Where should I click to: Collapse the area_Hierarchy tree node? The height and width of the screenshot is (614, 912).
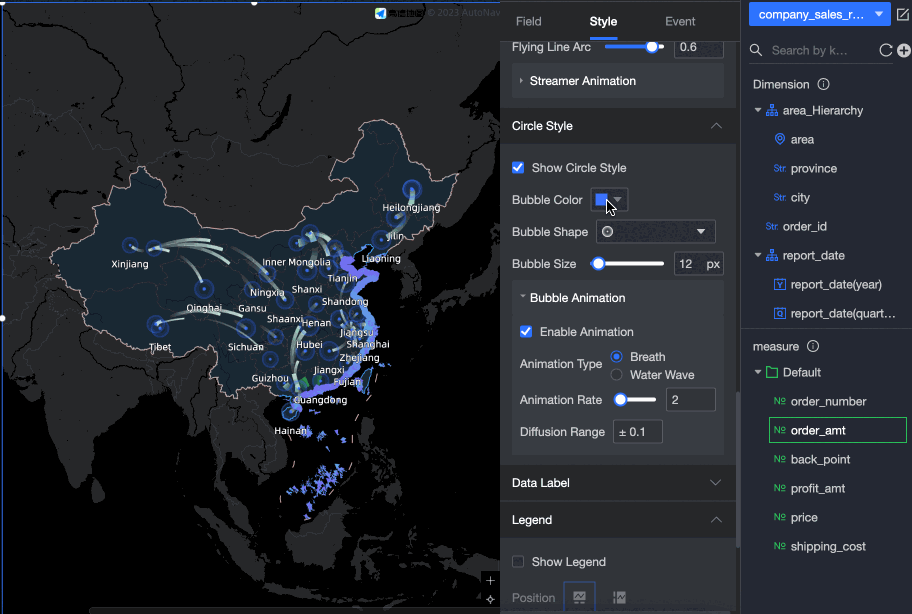click(758, 110)
